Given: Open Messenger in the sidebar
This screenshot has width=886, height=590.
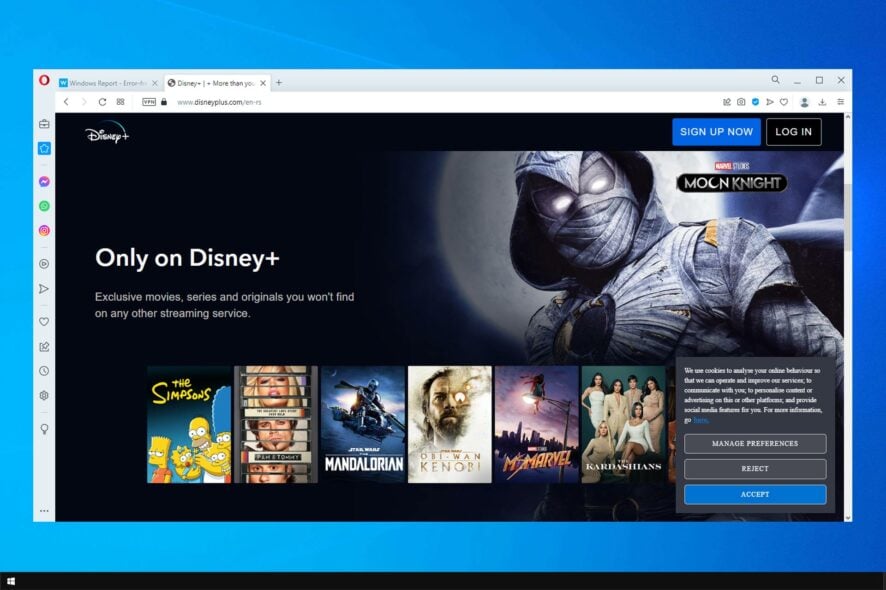Looking at the screenshot, I should point(44,181).
